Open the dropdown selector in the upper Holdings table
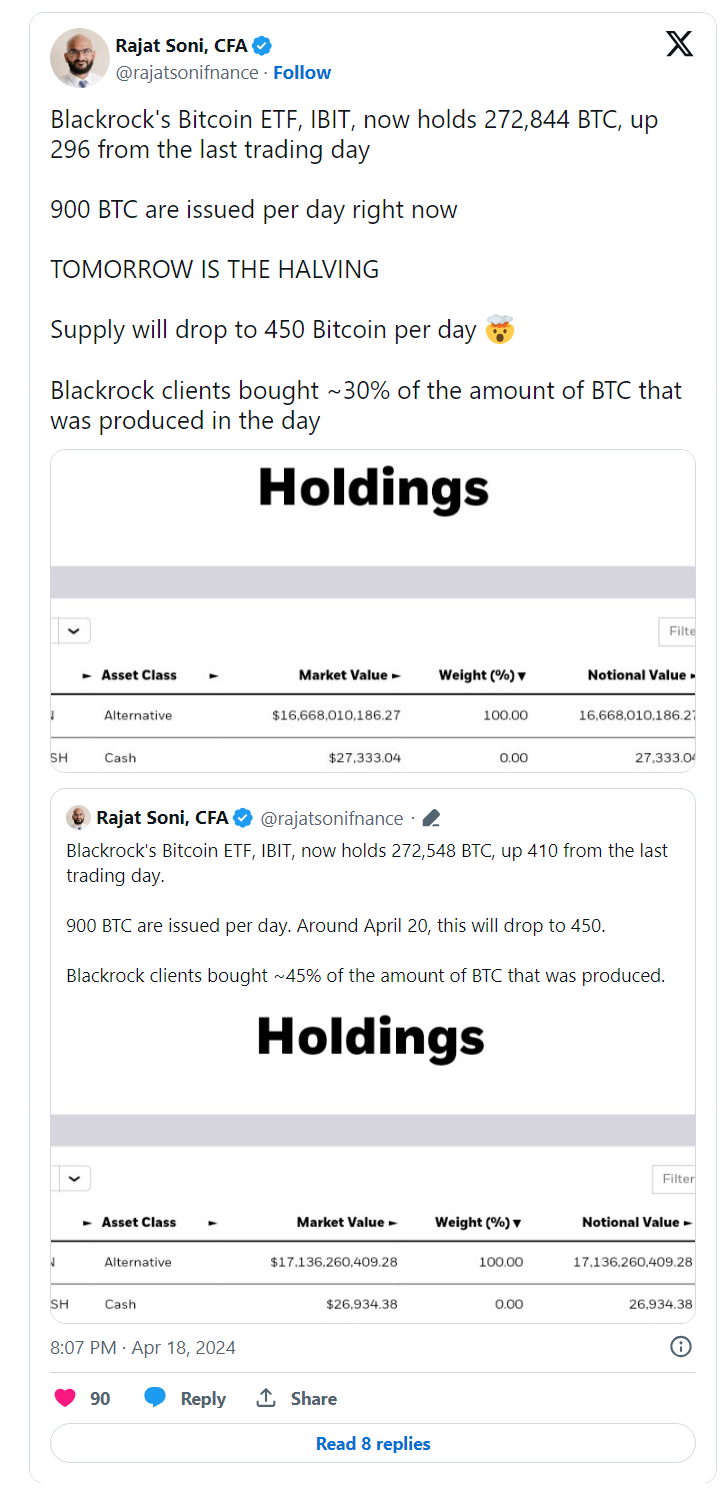 click(73, 630)
